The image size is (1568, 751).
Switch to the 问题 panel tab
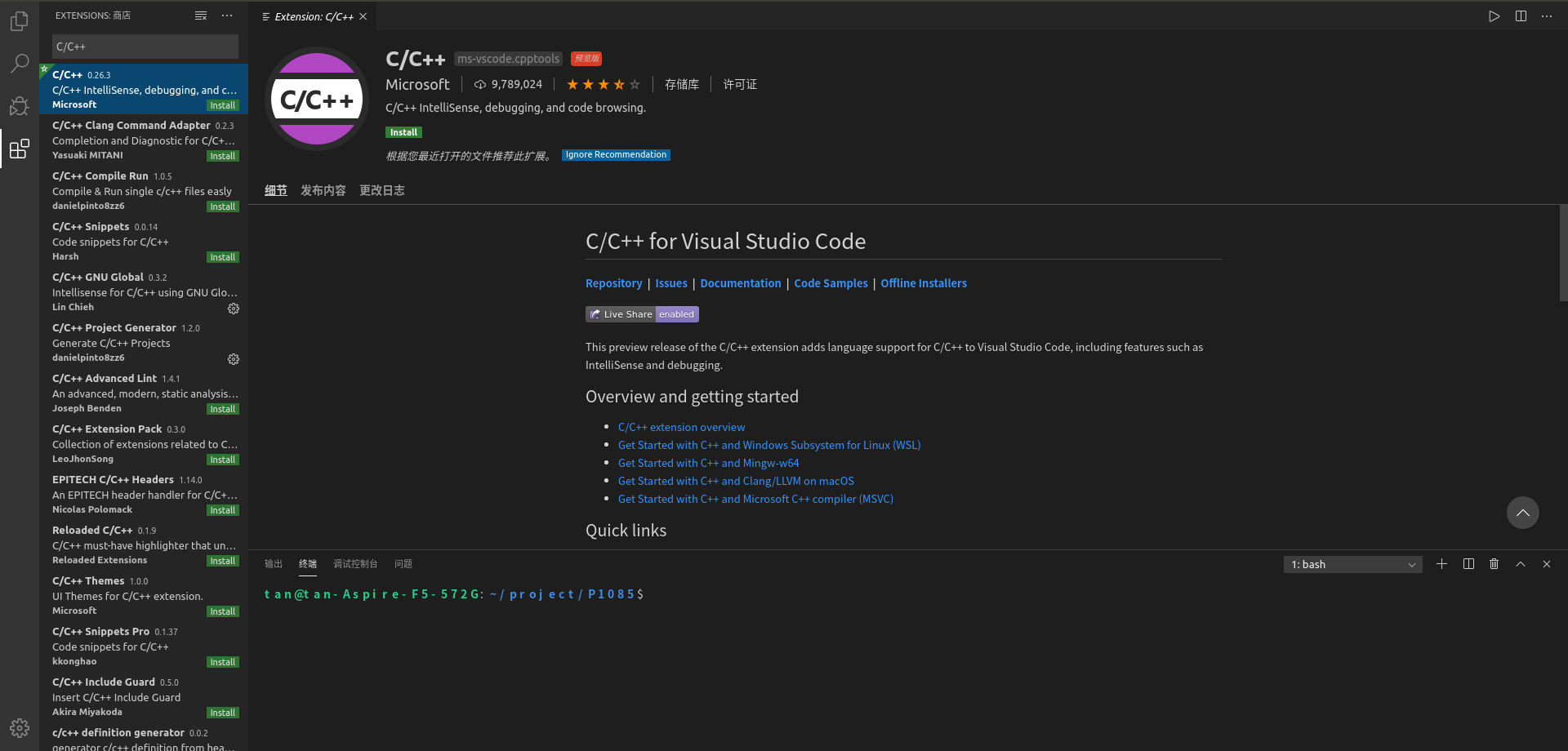(x=403, y=563)
